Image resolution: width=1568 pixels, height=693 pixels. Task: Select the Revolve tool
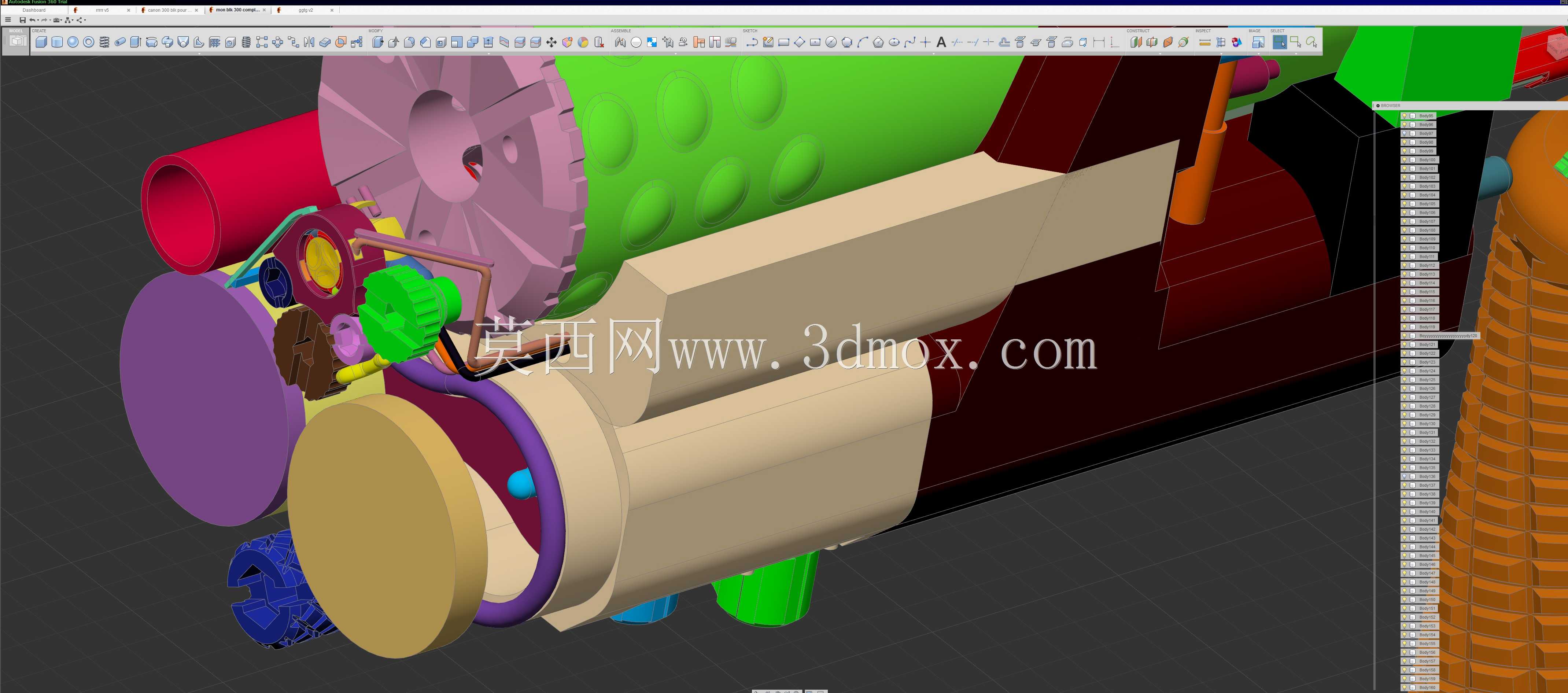(x=152, y=42)
